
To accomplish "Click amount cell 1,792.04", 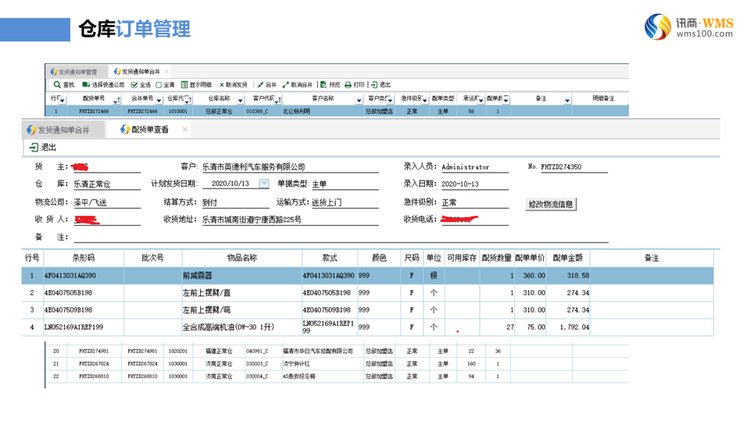I will click(x=568, y=327).
